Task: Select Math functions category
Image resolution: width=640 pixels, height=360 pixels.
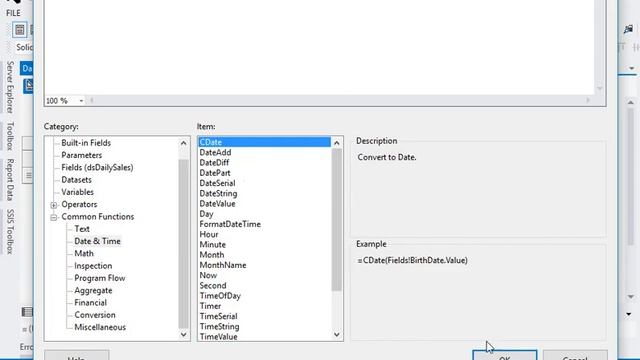Action: tap(84, 253)
